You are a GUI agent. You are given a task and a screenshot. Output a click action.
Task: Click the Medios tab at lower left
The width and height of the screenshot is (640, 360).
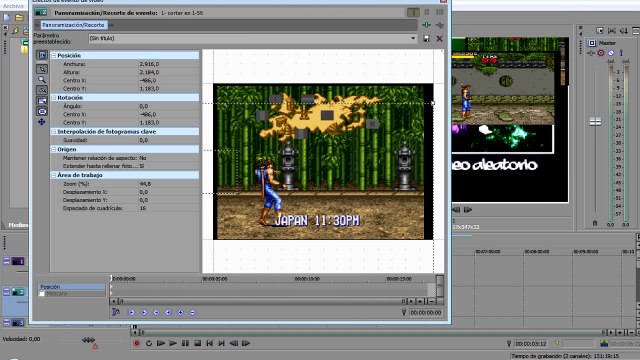click(18, 225)
